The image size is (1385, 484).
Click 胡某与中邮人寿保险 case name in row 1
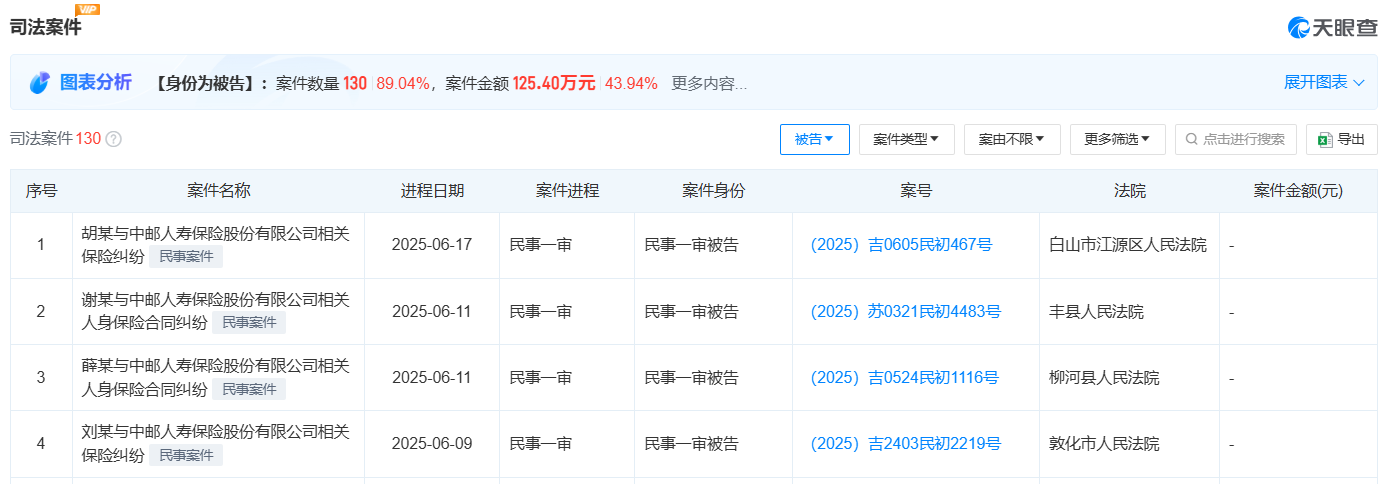point(215,245)
